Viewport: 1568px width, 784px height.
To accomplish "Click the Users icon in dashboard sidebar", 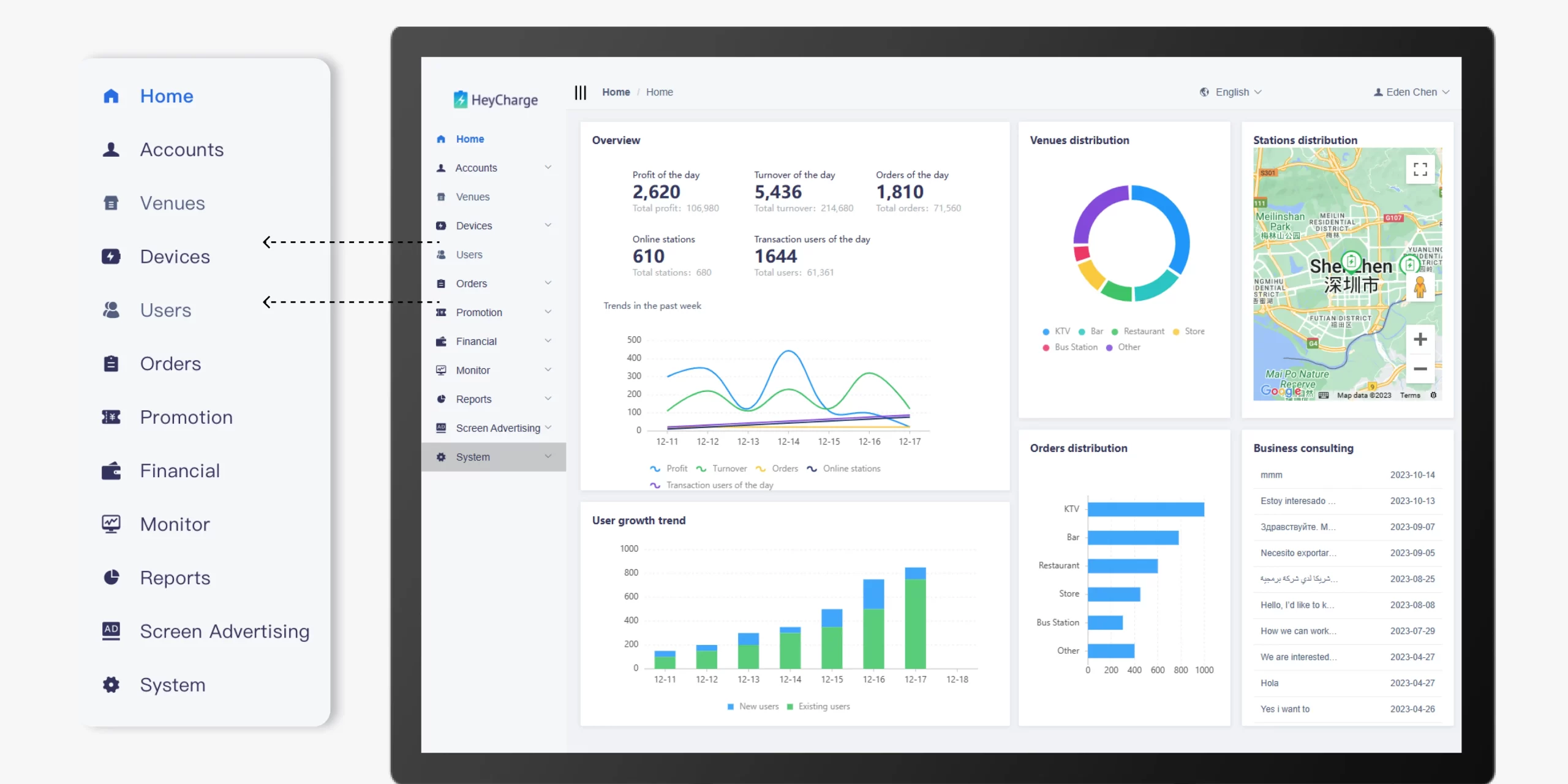I will click(x=440, y=255).
